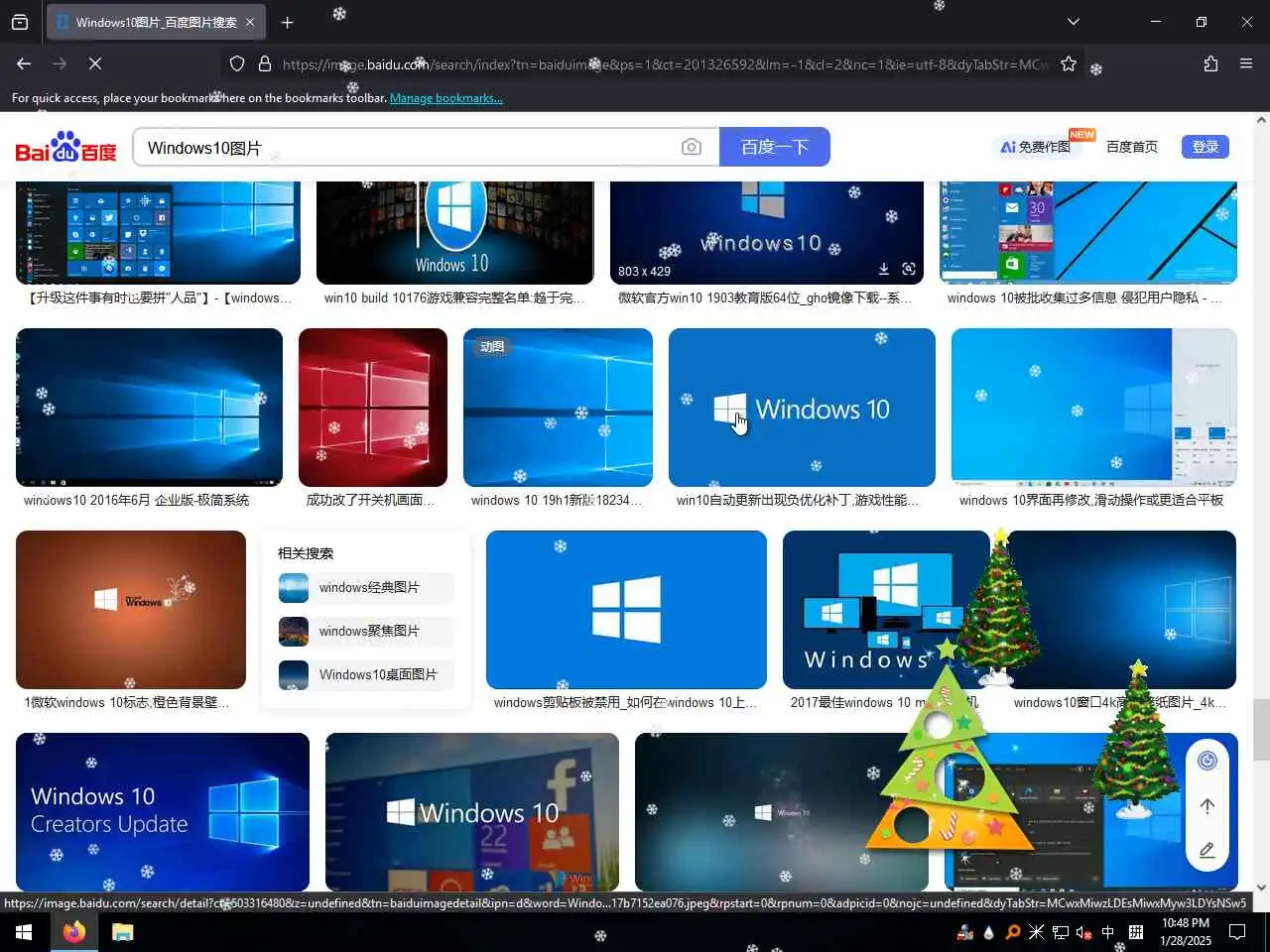Image resolution: width=1270 pixels, height=952 pixels.
Task: Open the Windows notification center icon
Action: pyautogui.click(x=1237, y=932)
